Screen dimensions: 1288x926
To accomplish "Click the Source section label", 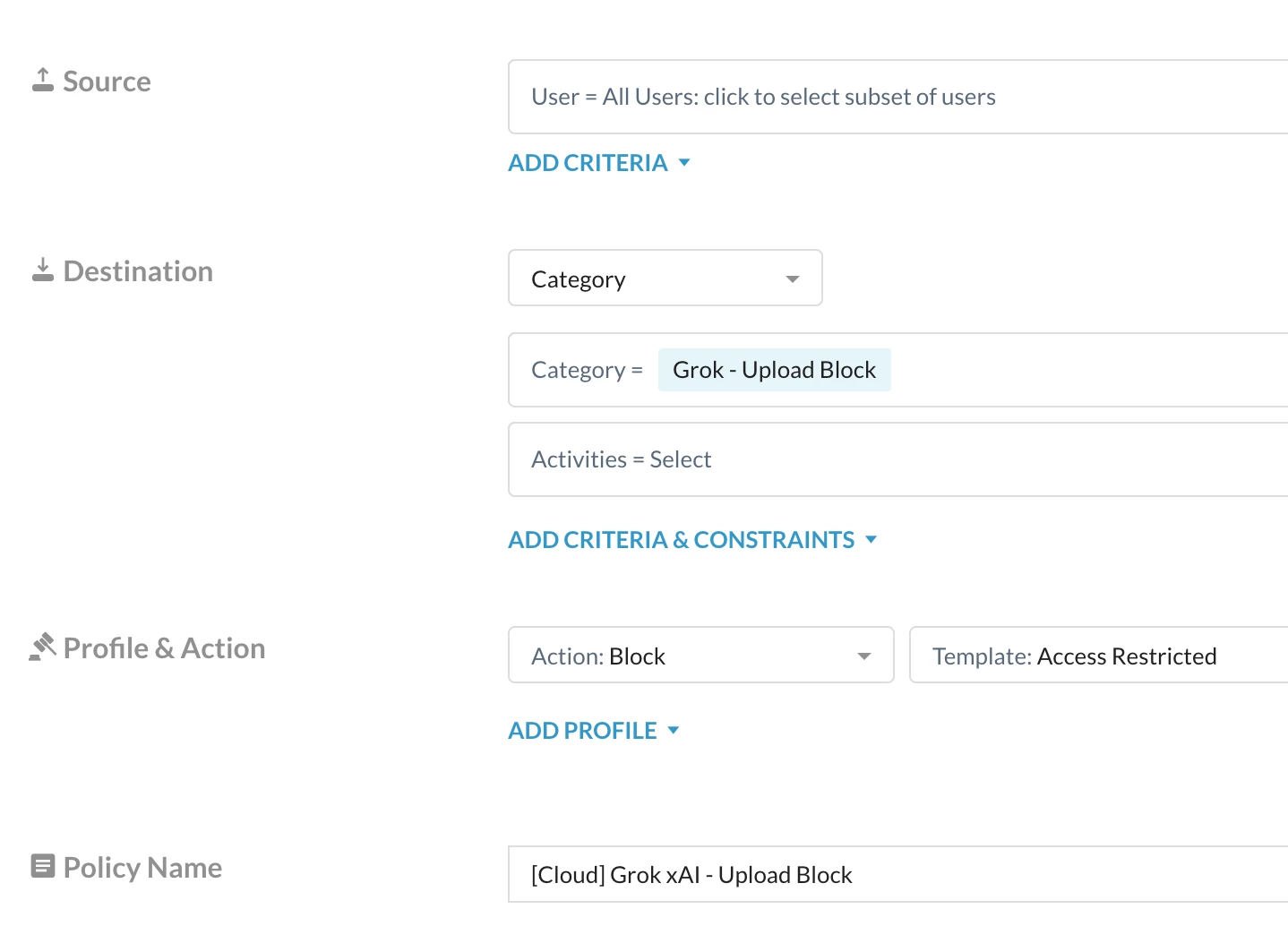I will [107, 81].
